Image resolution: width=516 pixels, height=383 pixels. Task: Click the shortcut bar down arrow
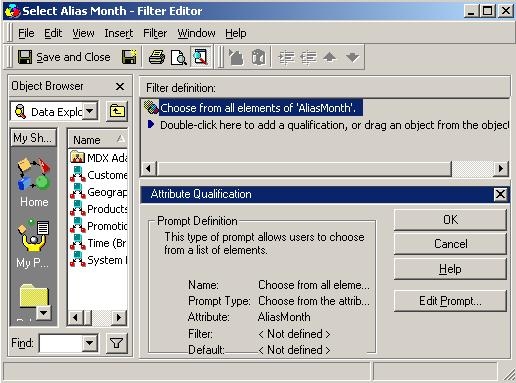point(44,313)
